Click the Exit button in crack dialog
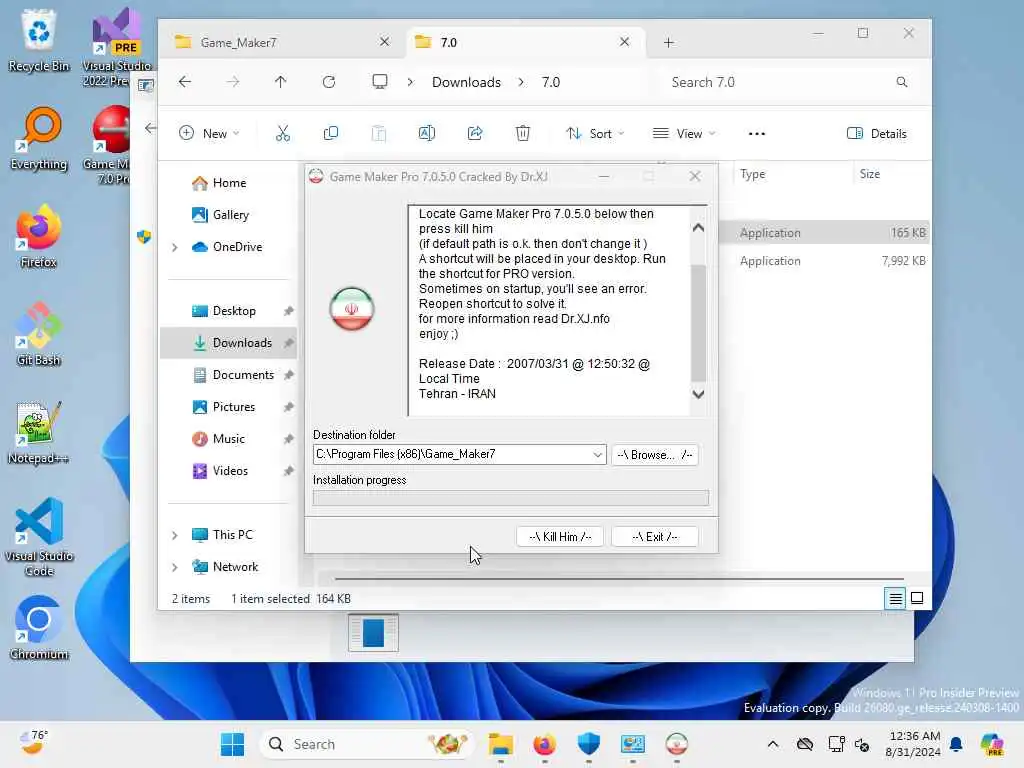The width and height of the screenshot is (1024, 768). [x=654, y=537]
